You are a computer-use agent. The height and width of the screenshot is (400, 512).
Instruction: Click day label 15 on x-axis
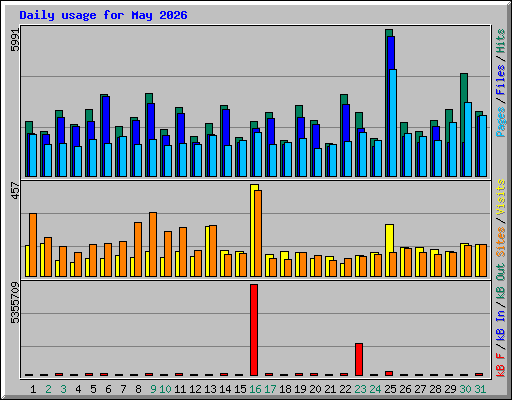[x=240, y=389]
